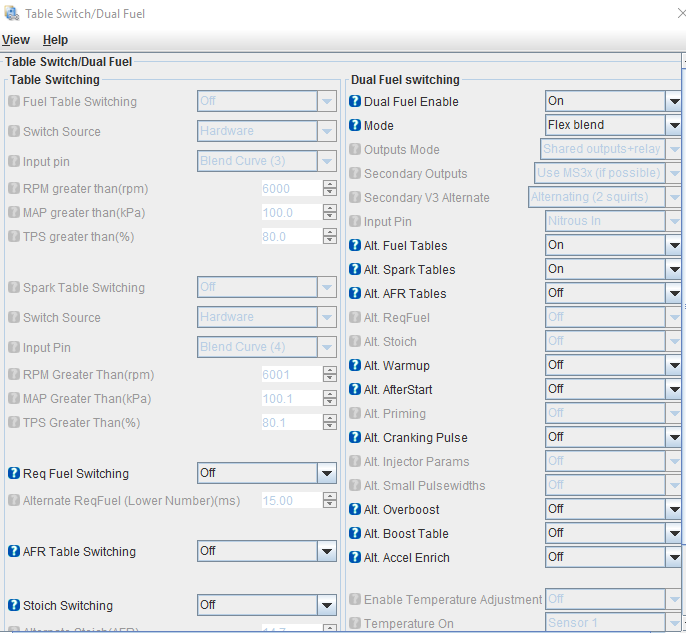Expand the AFR Table Switching dropdown
686x633 pixels.
click(x=267, y=551)
